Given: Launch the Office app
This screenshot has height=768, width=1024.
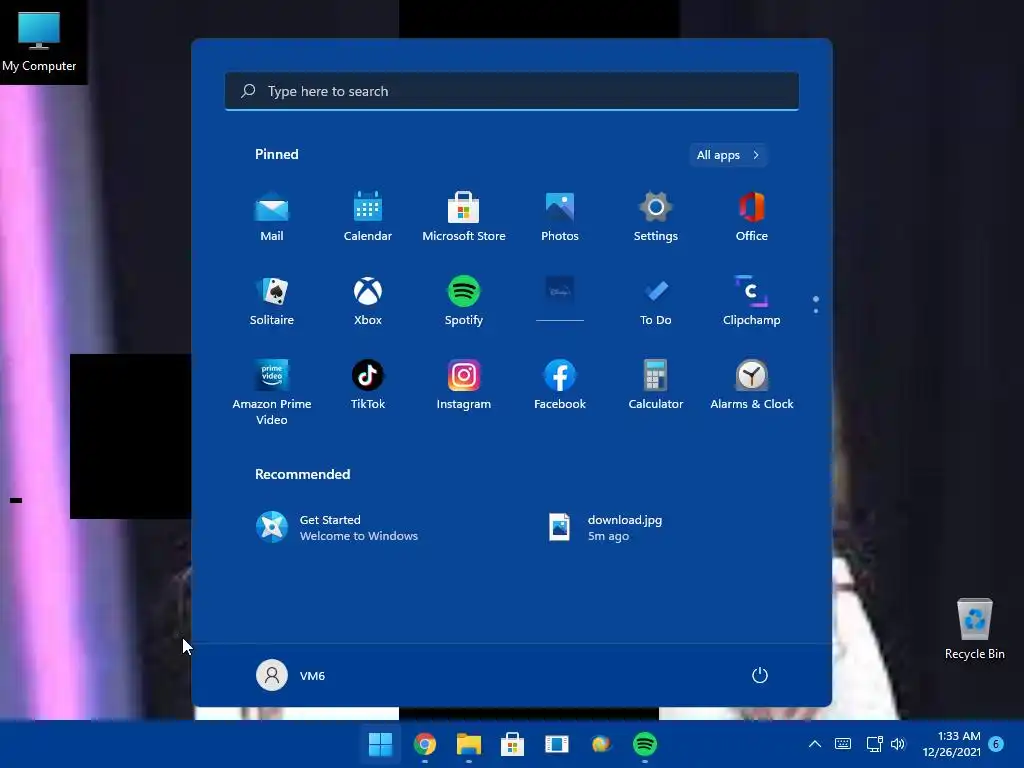Looking at the screenshot, I should 752,217.
